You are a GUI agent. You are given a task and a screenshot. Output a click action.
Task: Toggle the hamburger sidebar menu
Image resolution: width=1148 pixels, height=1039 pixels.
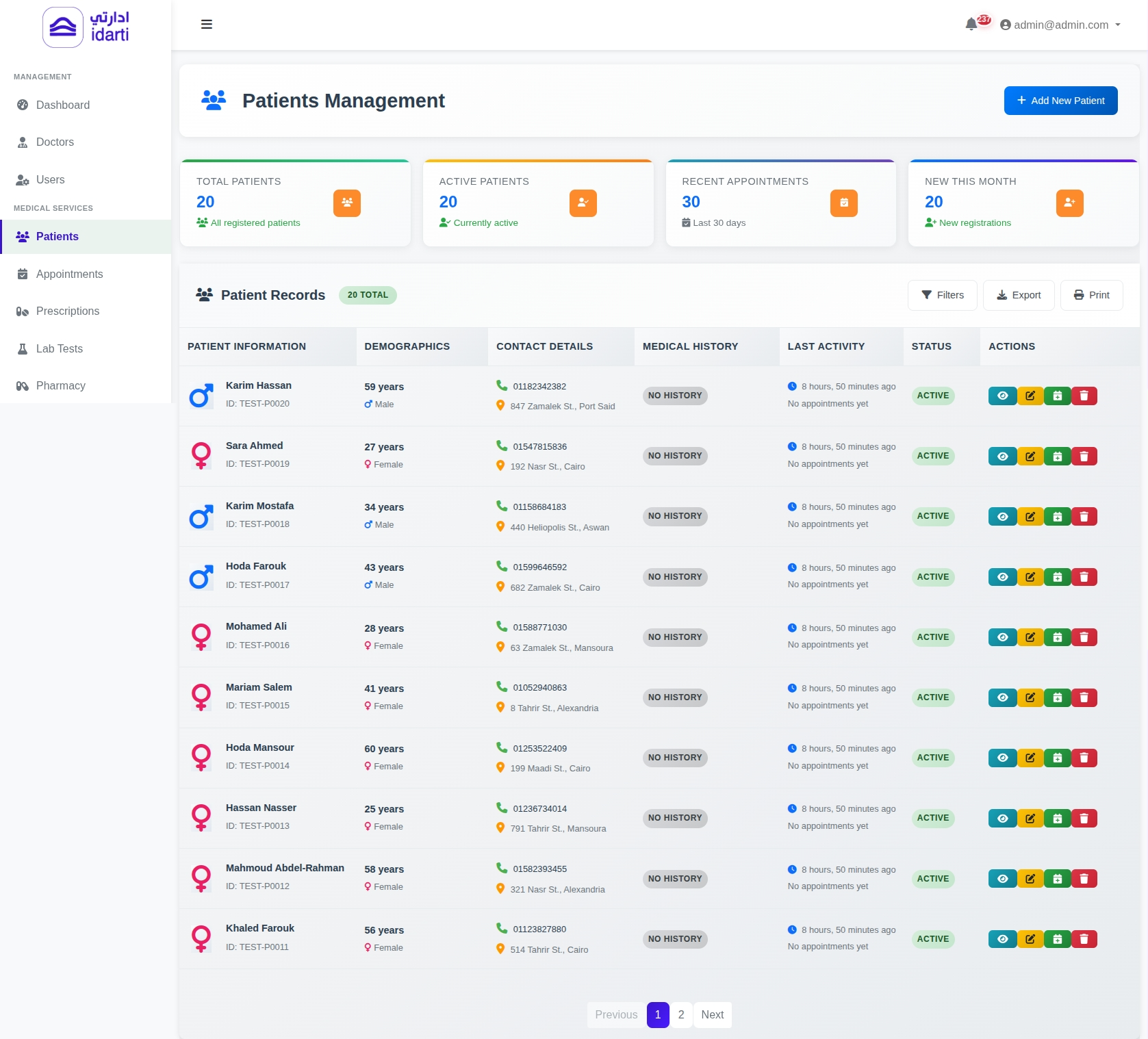coord(206,25)
